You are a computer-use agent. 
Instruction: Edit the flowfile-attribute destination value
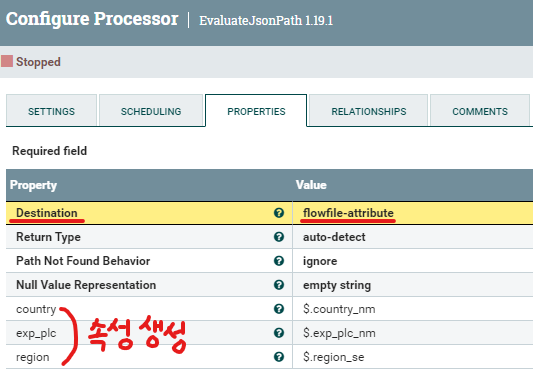tap(348, 213)
